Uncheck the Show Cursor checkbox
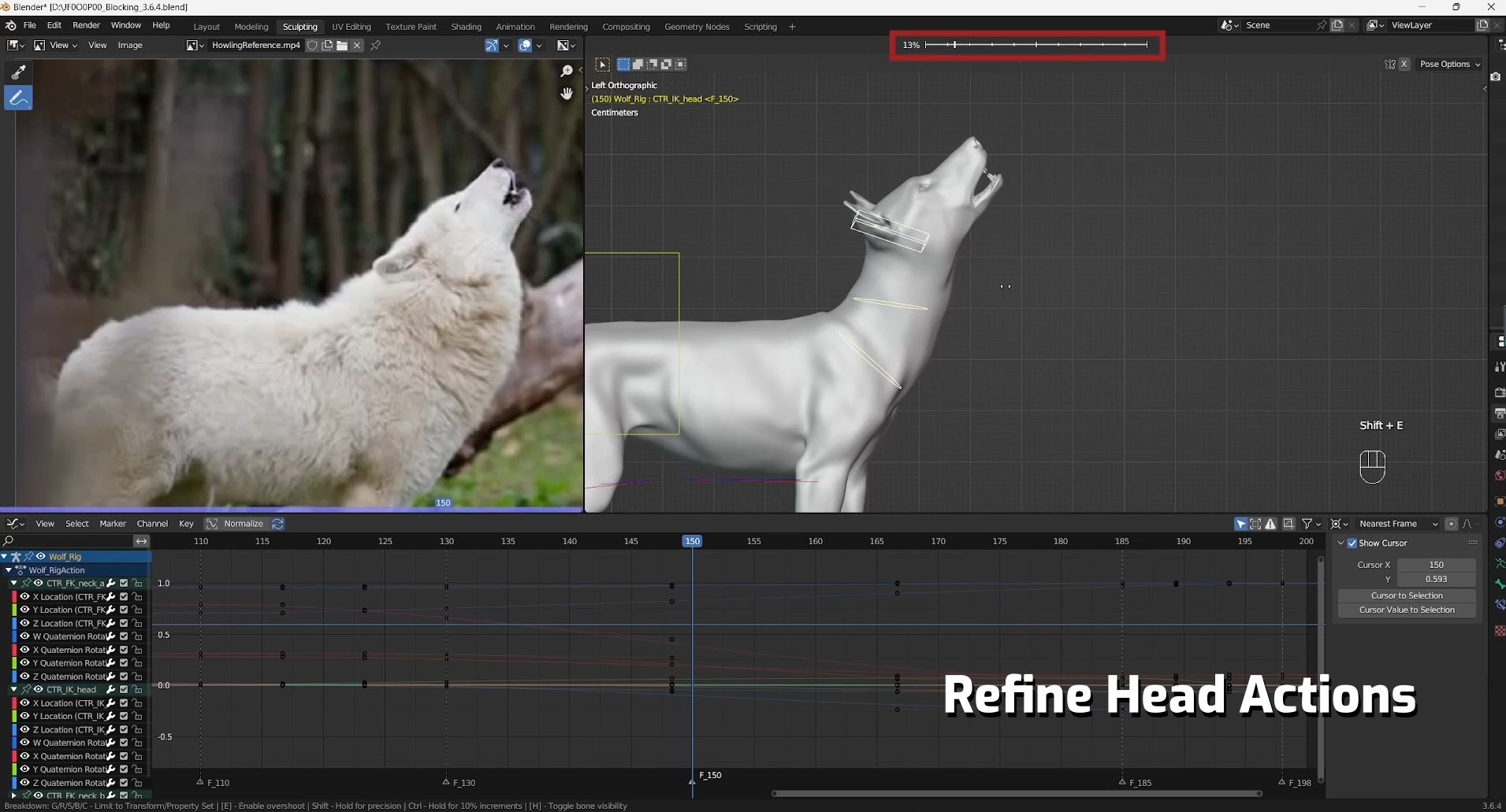This screenshot has height=812, width=1506. click(1352, 543)
